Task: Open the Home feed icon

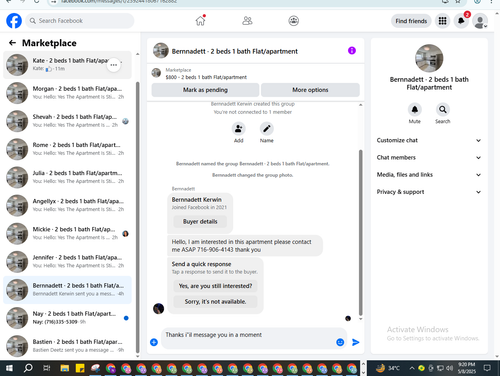Action: point(200,21)
